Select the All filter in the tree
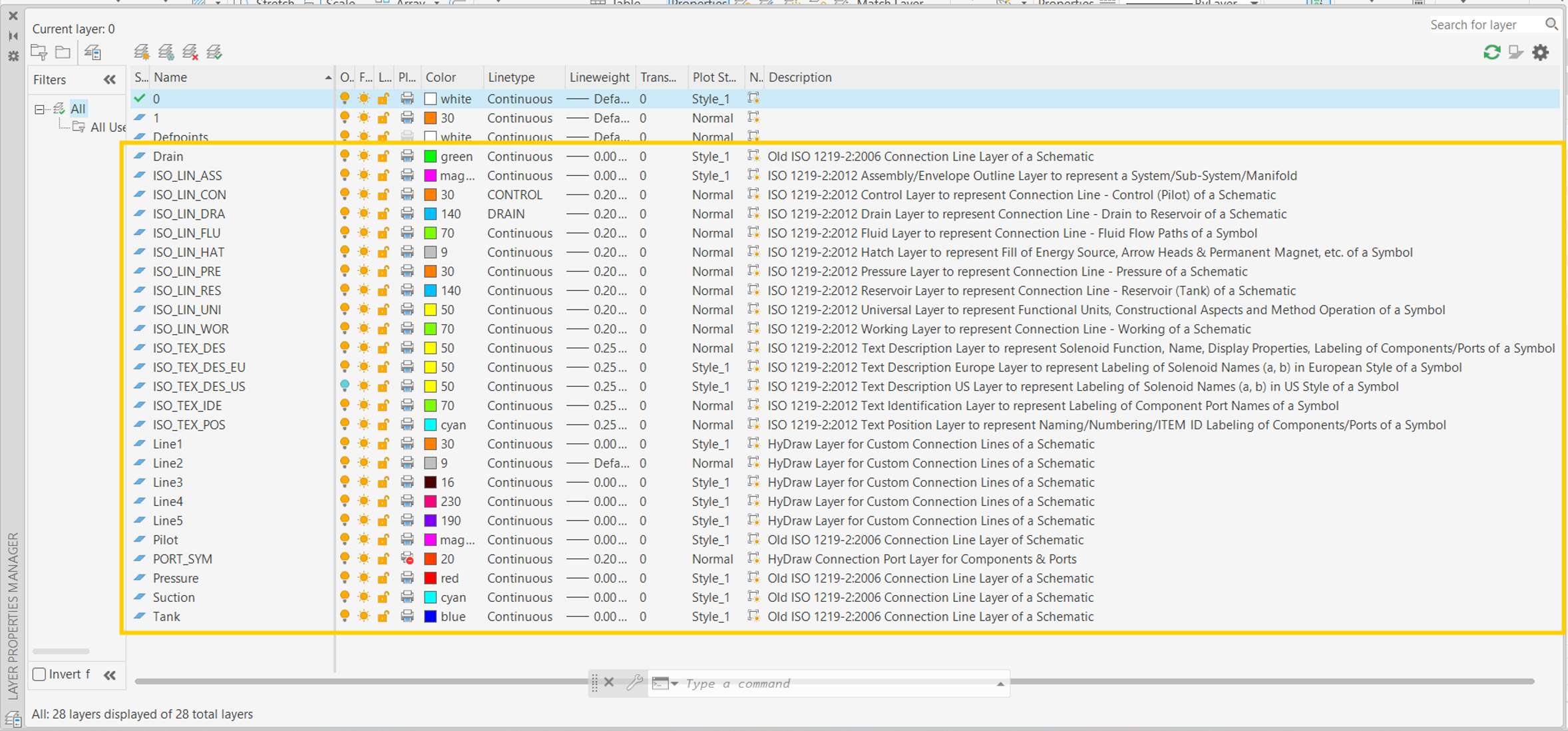This screenshot has height=731, width=1568. click(x=78, y=109)
